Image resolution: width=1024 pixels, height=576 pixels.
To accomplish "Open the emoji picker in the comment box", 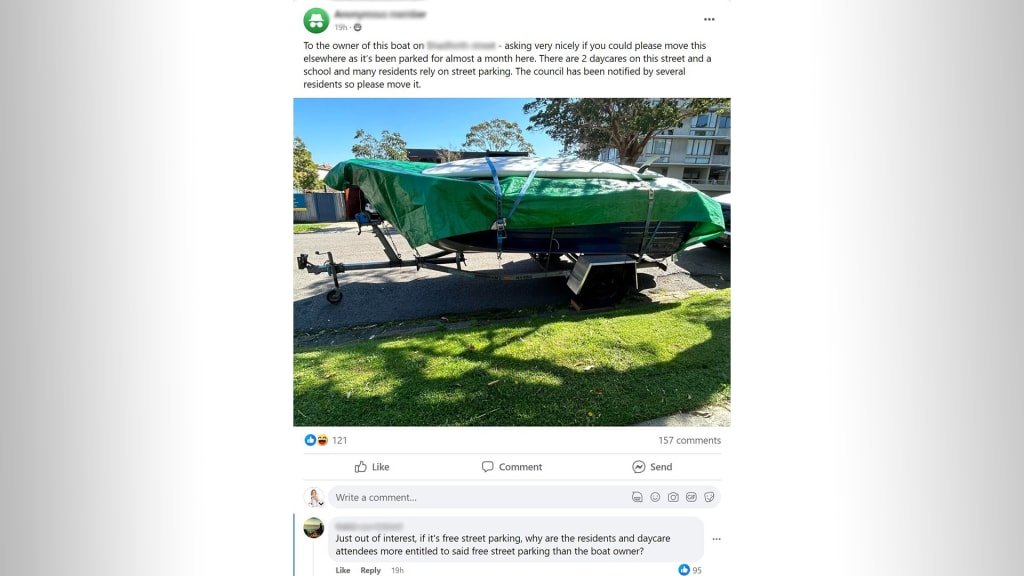I will (x=655, y=497).
